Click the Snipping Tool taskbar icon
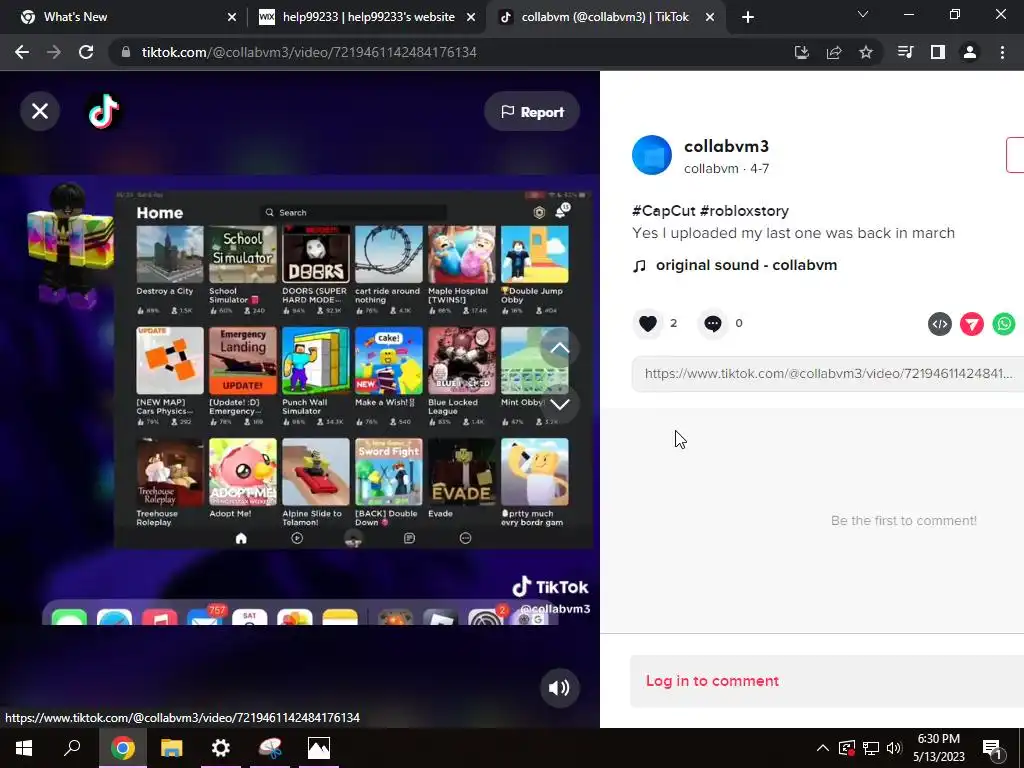 (x=270, y=748)
